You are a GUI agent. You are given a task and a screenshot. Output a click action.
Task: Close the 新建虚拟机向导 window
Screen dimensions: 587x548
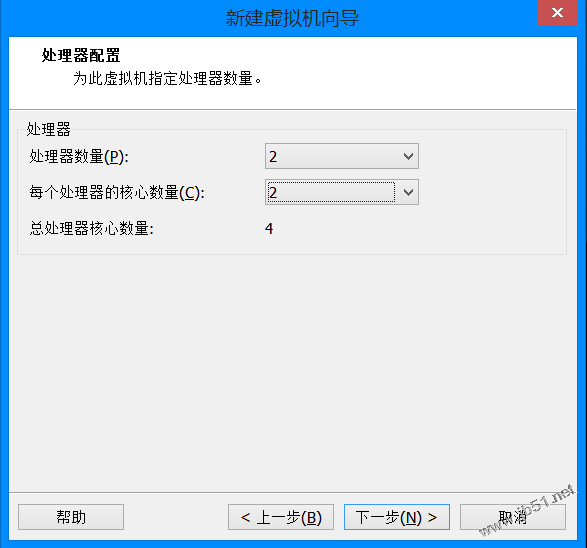point(557,13)
